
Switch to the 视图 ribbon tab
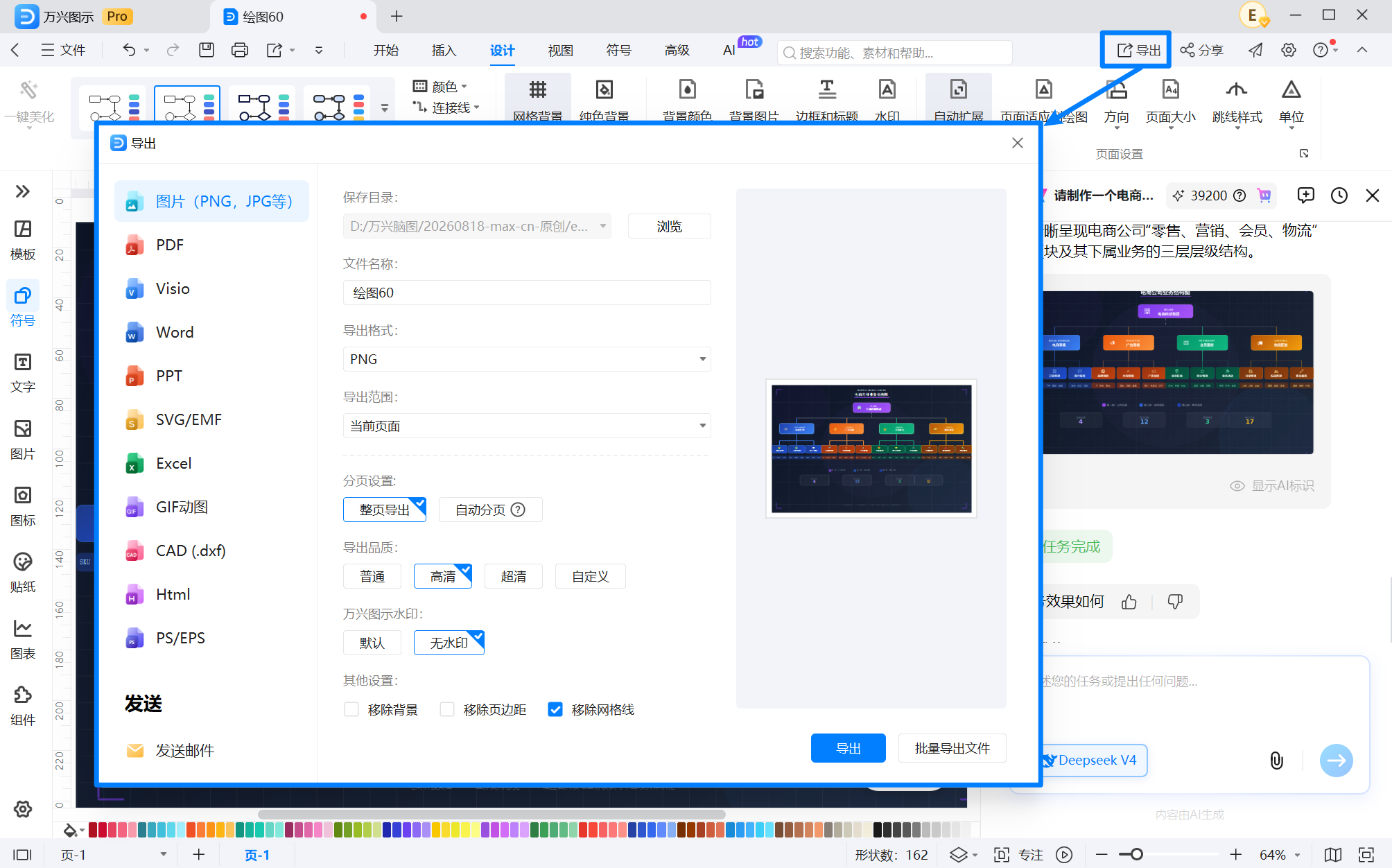pos(560,50)
